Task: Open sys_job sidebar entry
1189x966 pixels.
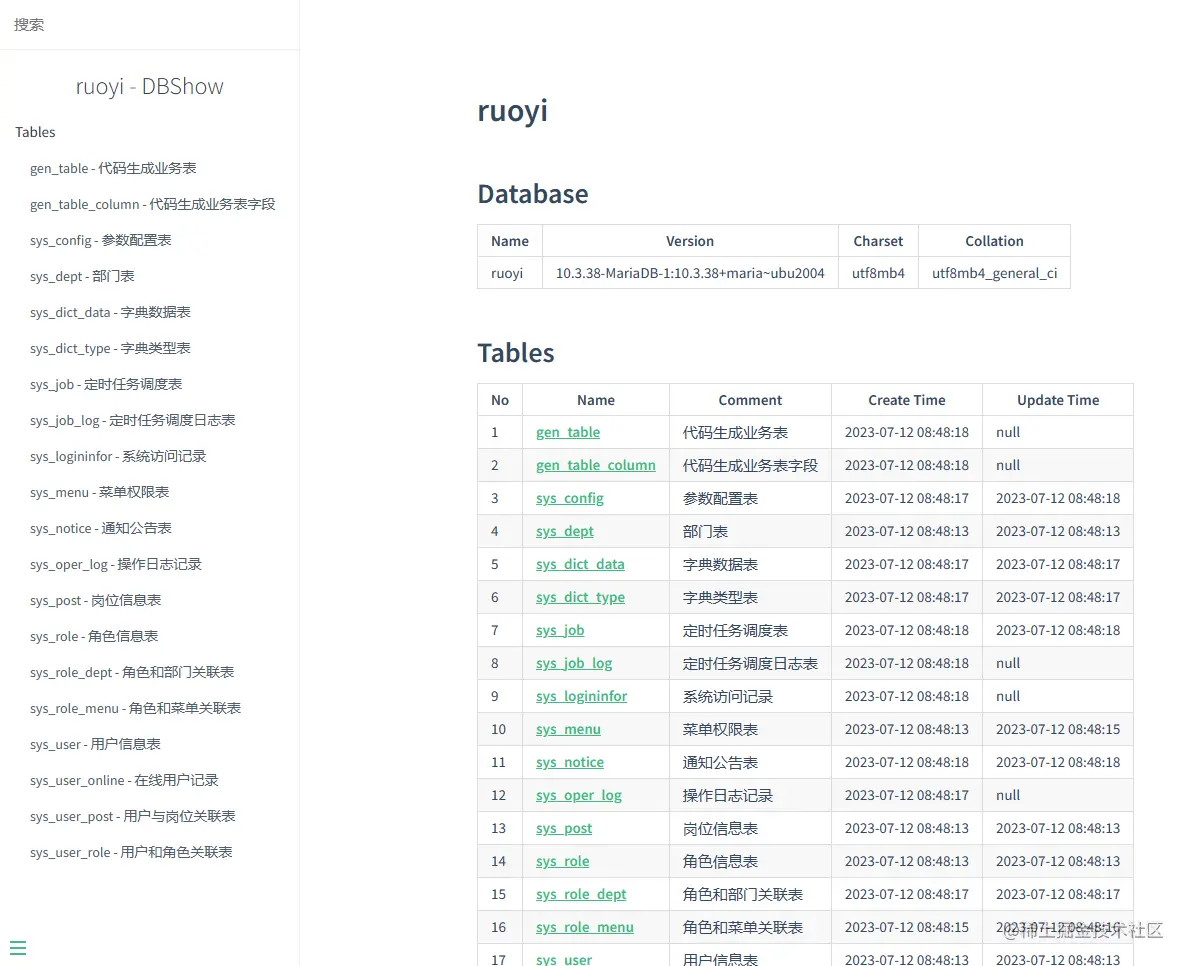Action: (x=105, y=384)
